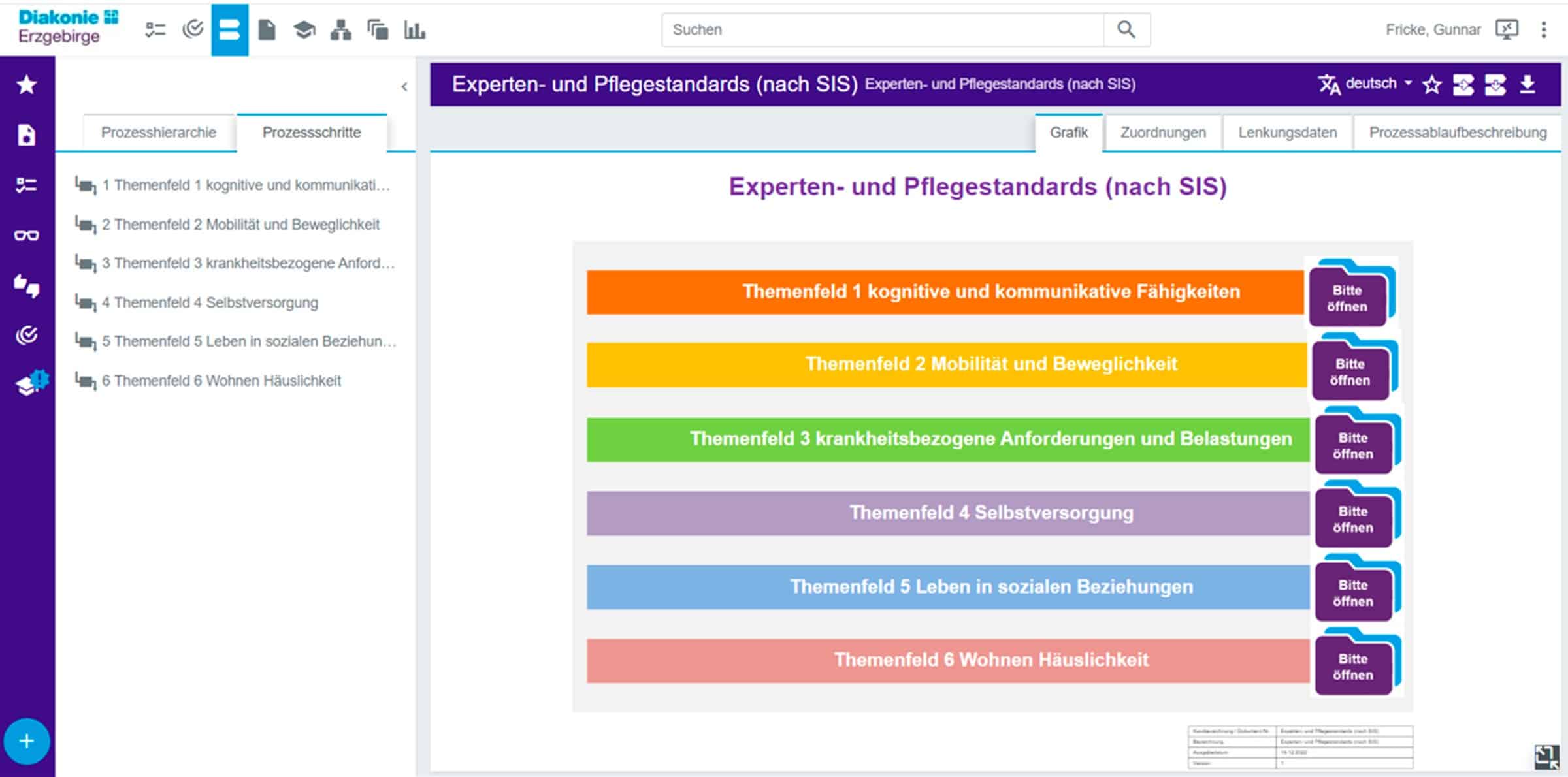Open the Lenkungsdaten tab
This screenshot has width=1568, height=777.
tap(1287, 133)
